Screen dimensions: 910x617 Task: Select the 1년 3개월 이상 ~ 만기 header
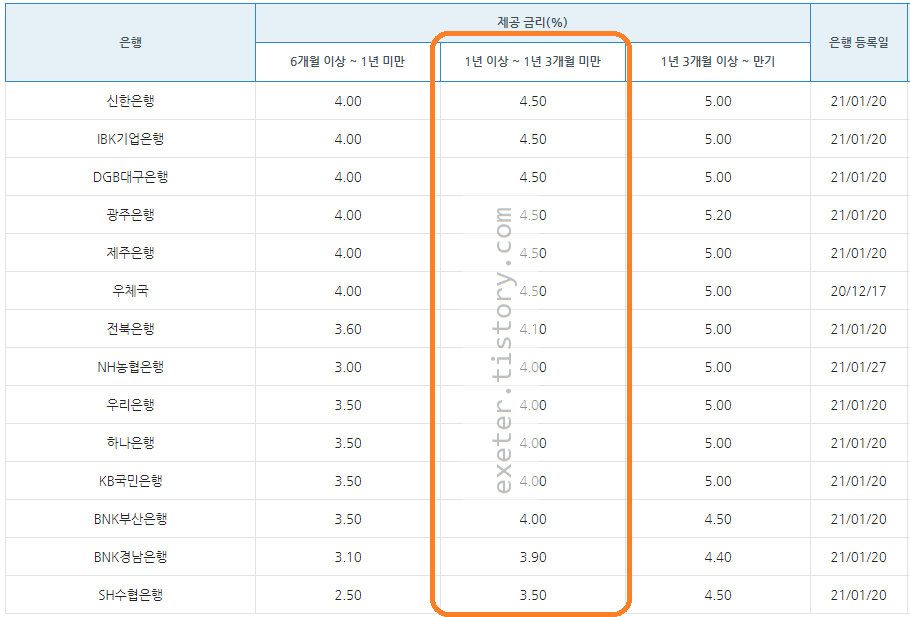718,61
